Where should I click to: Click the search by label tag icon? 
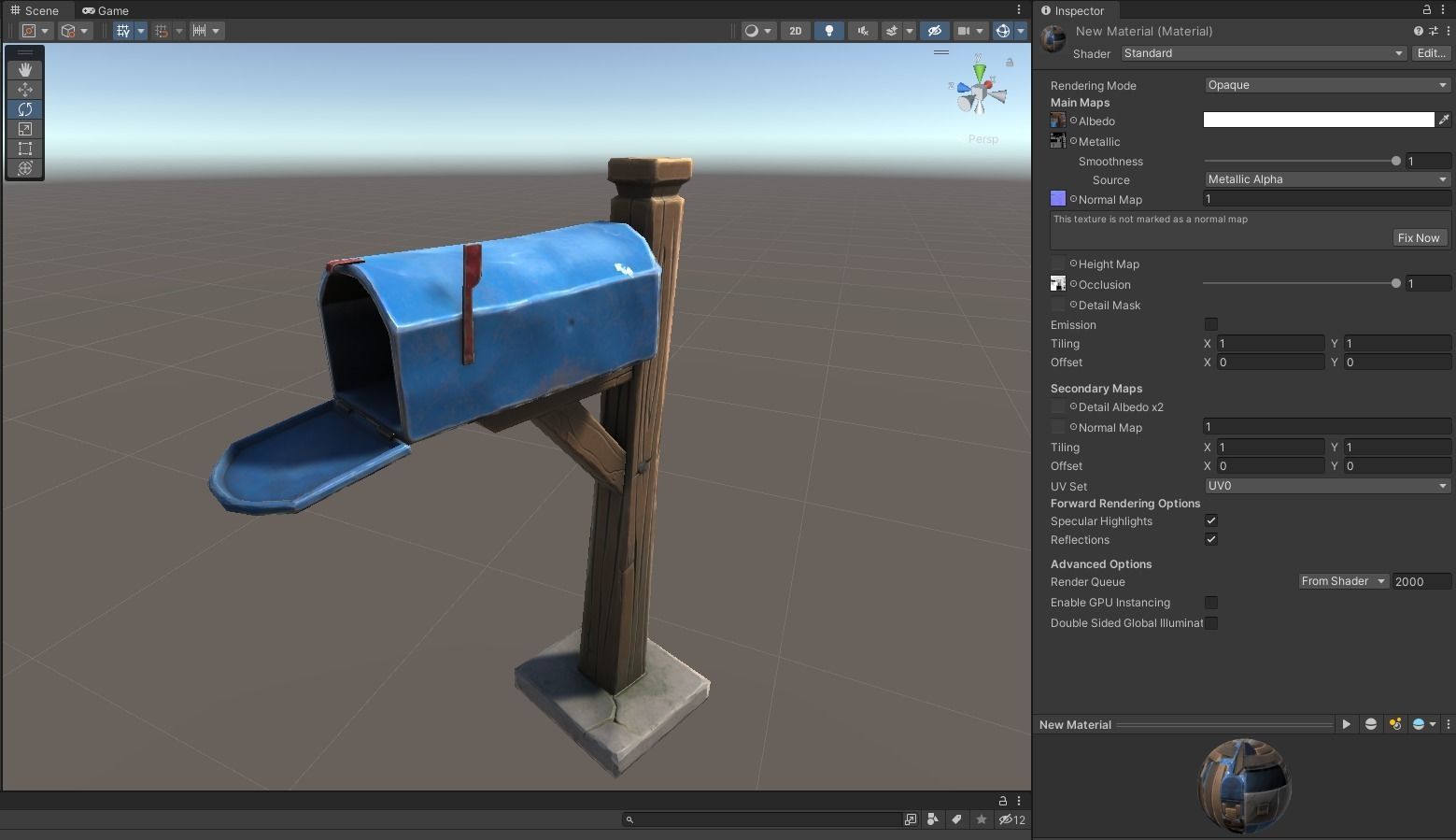coord(956,819)
